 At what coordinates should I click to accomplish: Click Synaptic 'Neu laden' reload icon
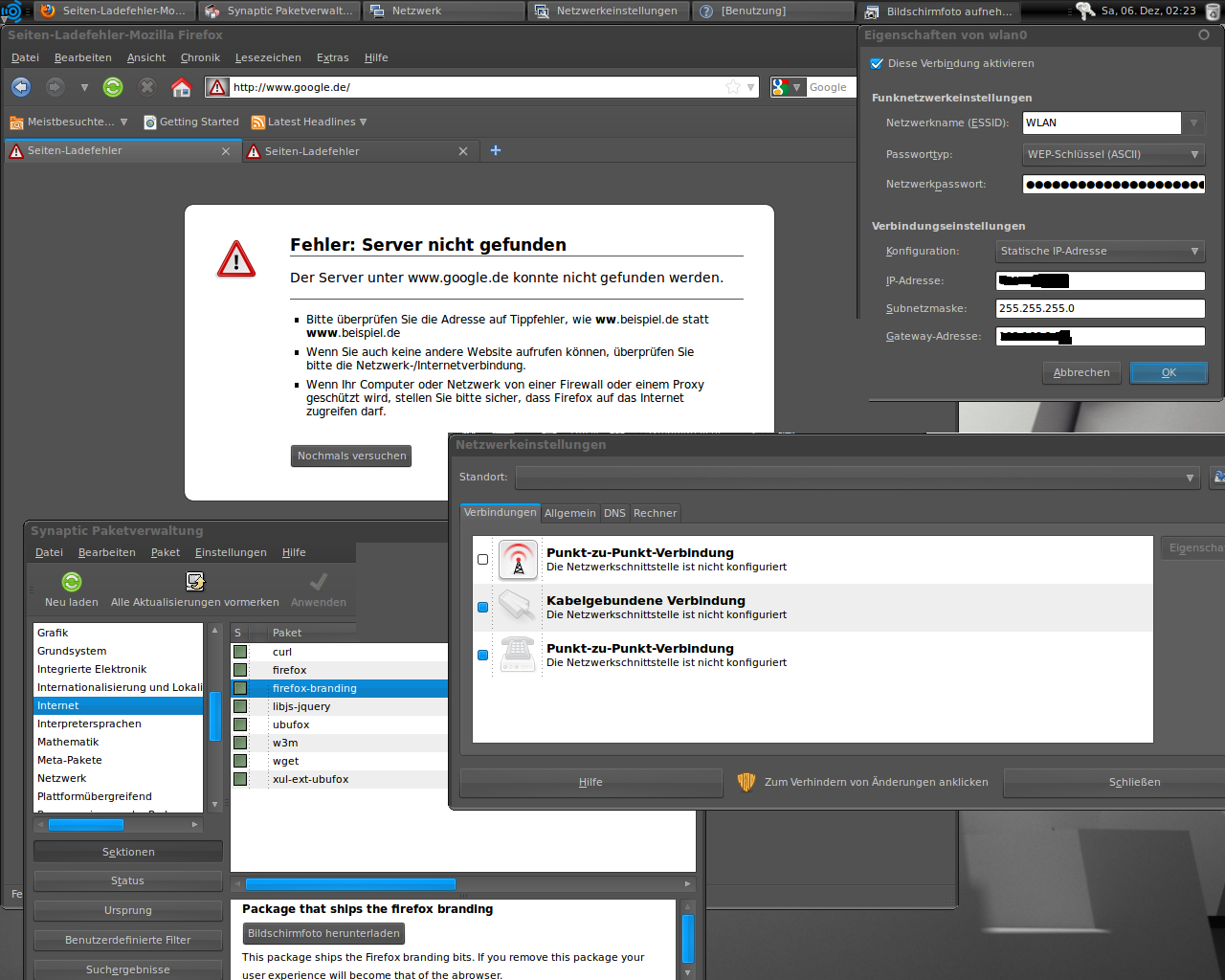pos(72,582)
